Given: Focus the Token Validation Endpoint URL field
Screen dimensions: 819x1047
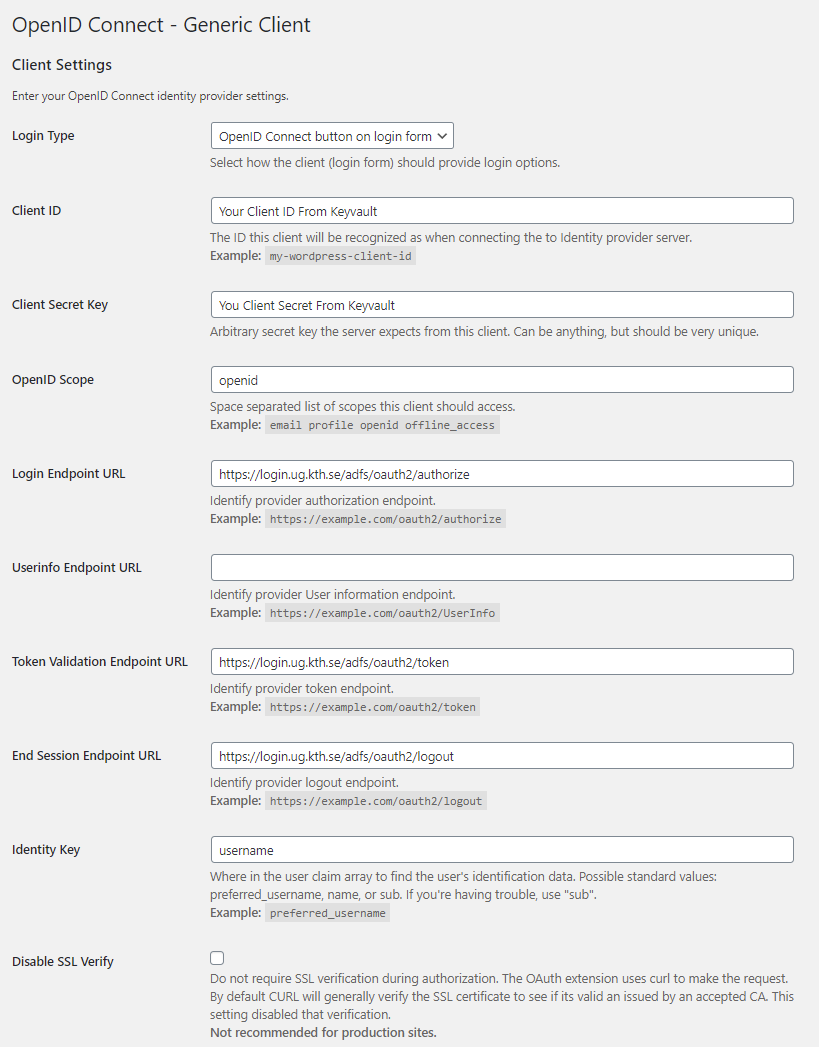Looking at the screenshot, I should point(502,662).
